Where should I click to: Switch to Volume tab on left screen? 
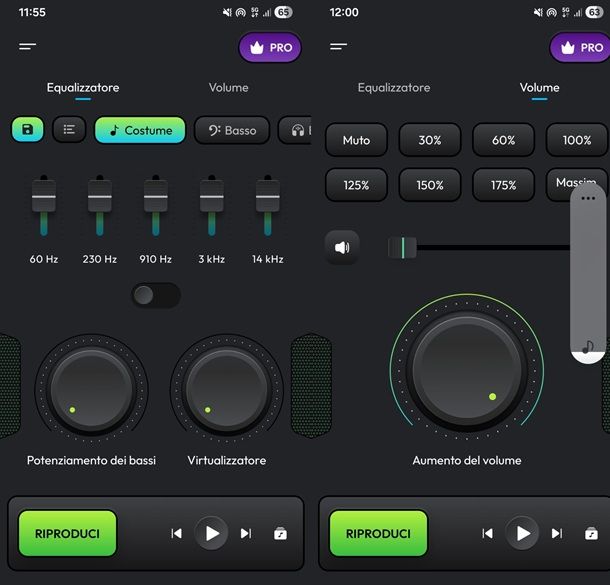click(x=228, y=88)
